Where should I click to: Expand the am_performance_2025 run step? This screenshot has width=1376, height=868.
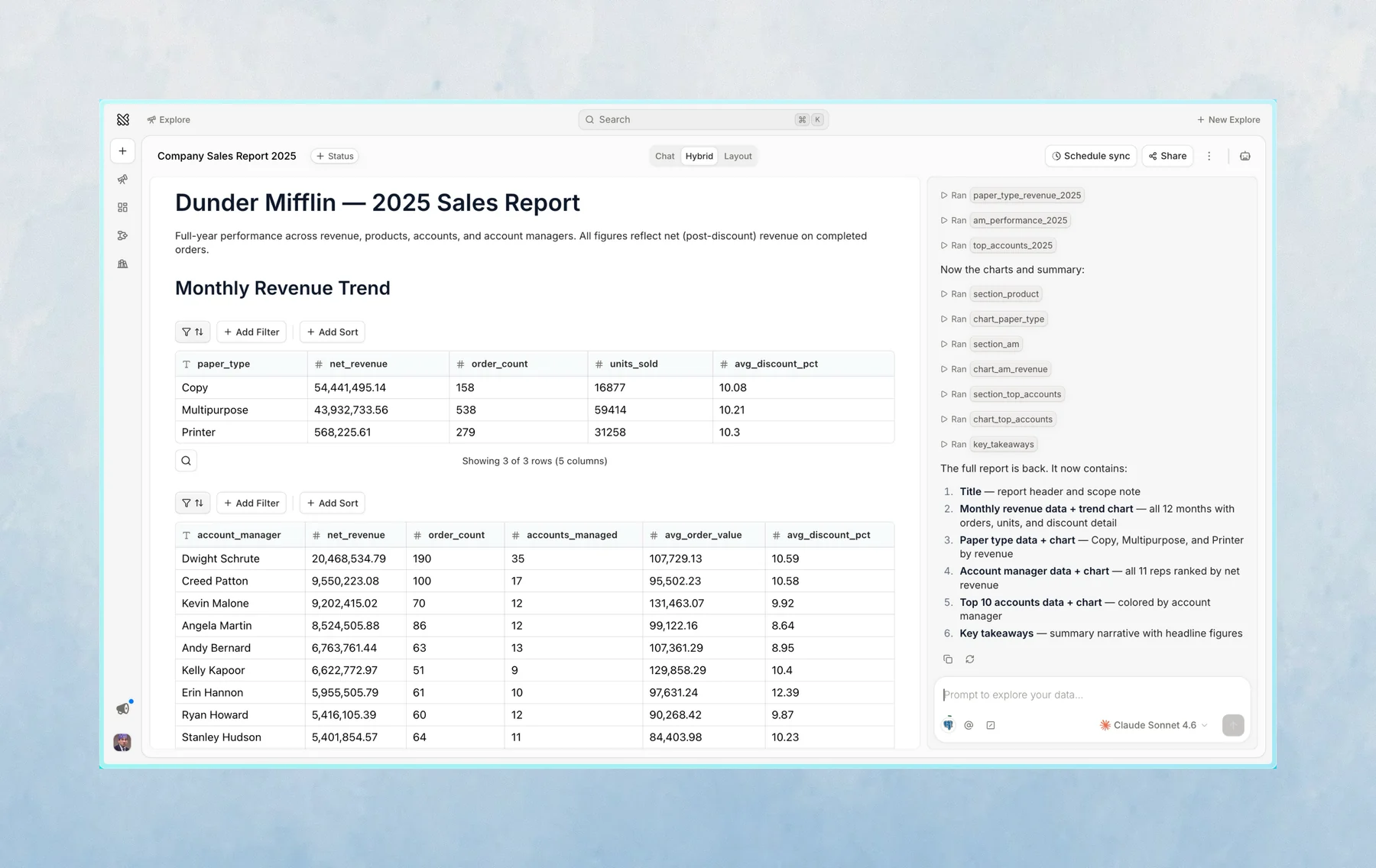[1005, 220]
